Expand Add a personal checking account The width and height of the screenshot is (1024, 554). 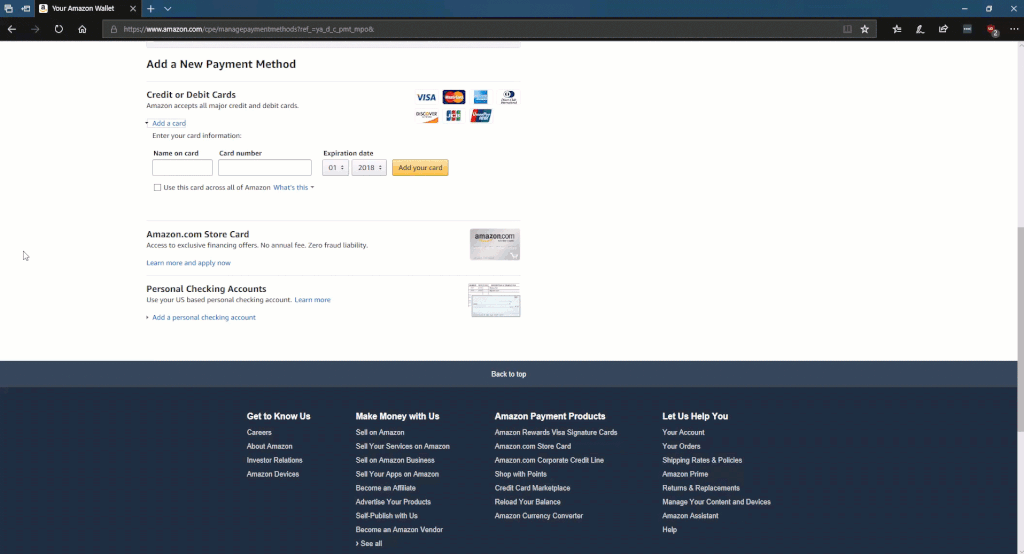(x=204, y=318)
